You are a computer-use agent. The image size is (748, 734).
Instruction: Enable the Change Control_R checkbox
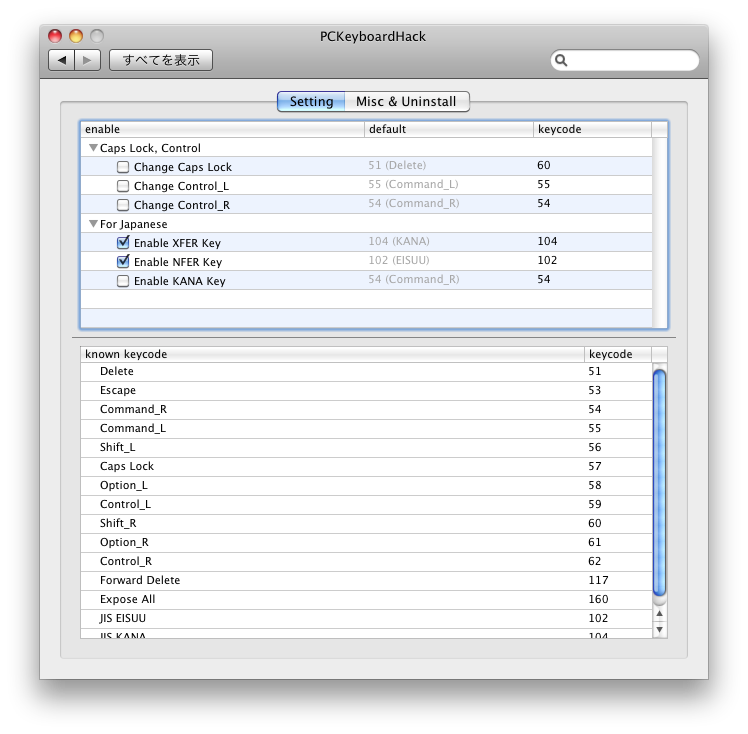[123, 205]
